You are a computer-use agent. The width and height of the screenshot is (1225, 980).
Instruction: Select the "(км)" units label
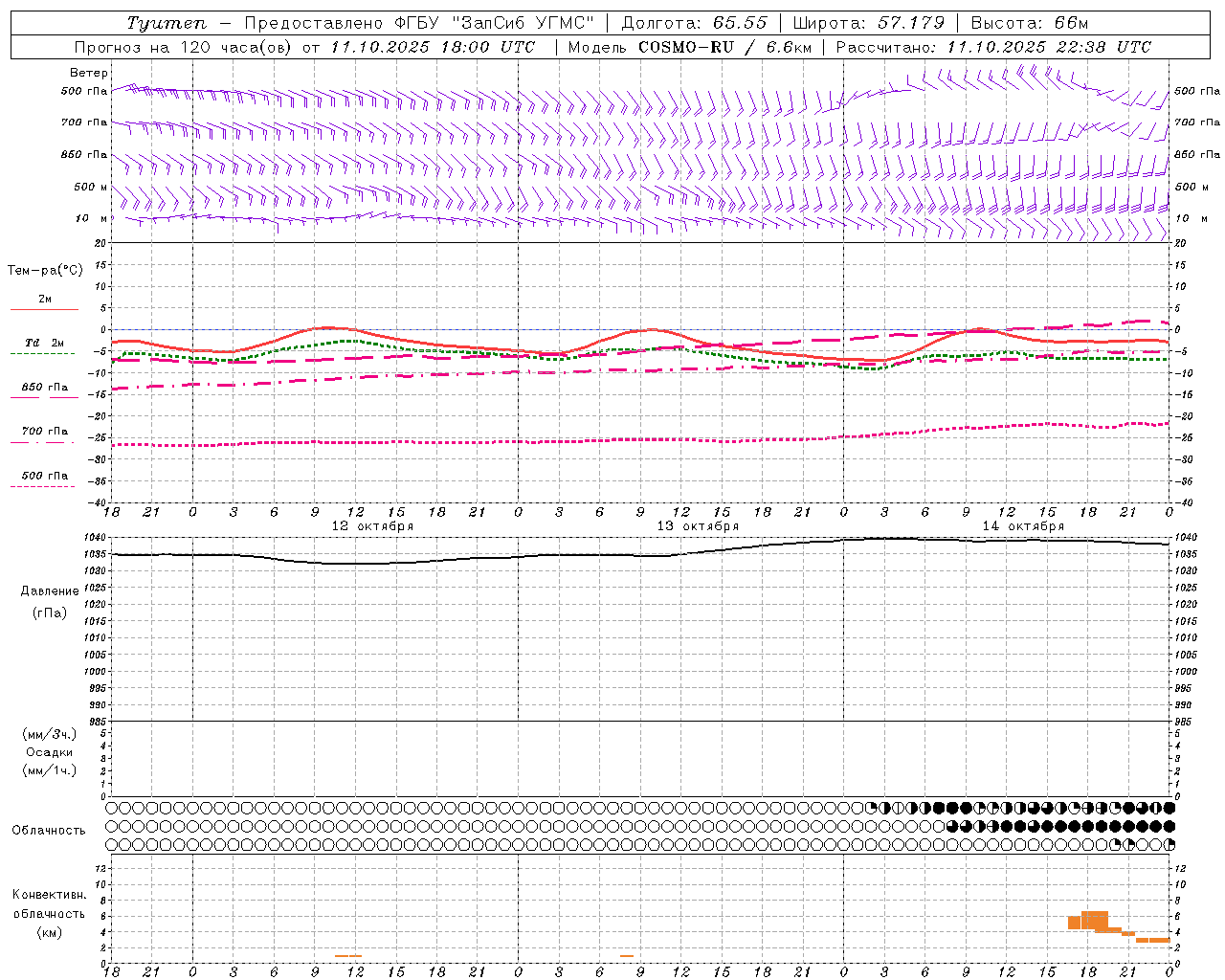pyautogui.click(x=49, y=932)
